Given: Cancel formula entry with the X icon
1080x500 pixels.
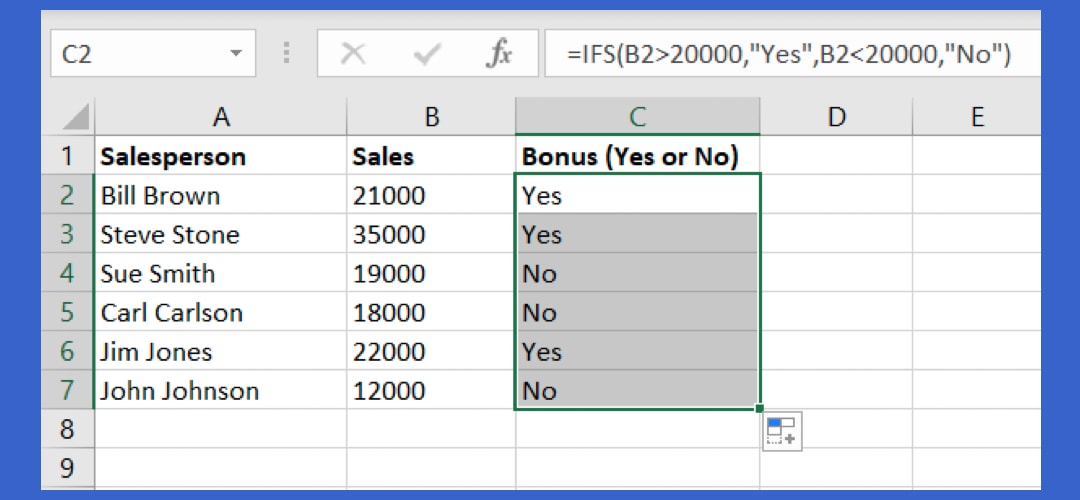Looking at the screenshot, I should 353,54.
